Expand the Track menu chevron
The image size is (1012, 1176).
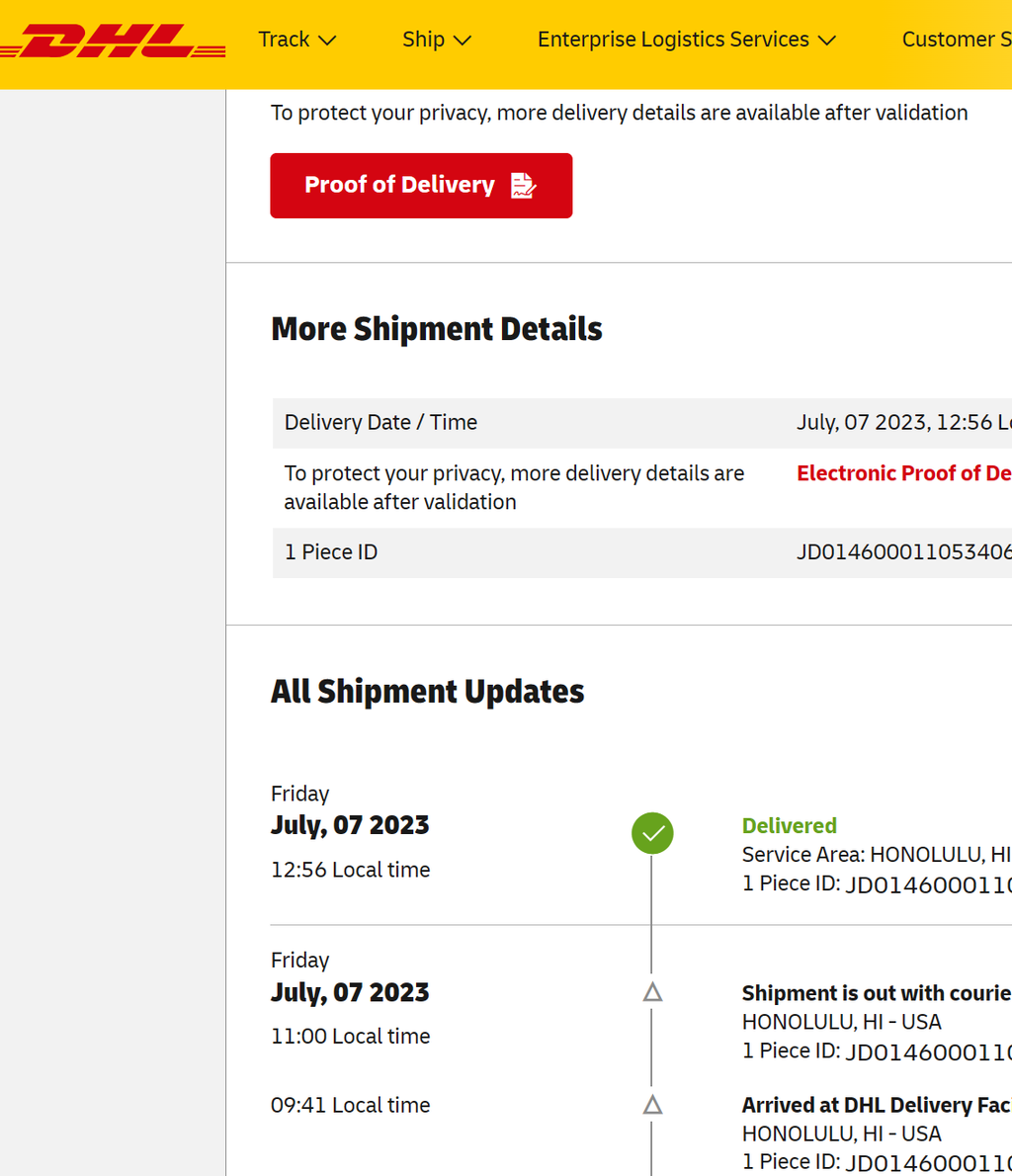327,41
